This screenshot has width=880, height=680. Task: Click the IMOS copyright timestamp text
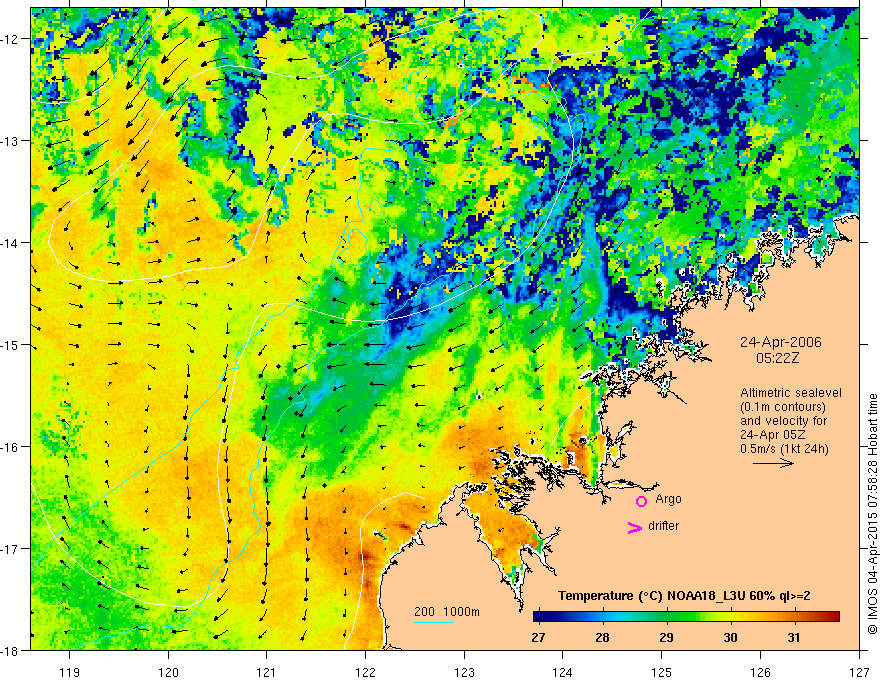(872, 514)
